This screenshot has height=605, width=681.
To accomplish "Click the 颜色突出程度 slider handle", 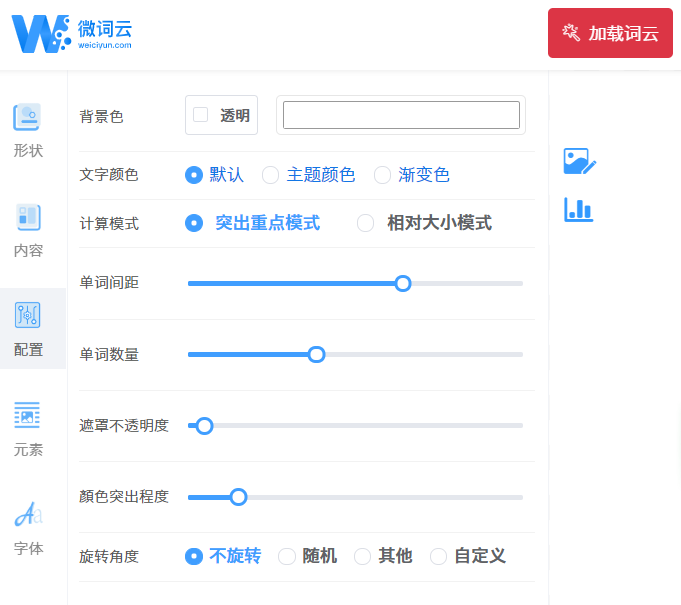I will [238, 497].
